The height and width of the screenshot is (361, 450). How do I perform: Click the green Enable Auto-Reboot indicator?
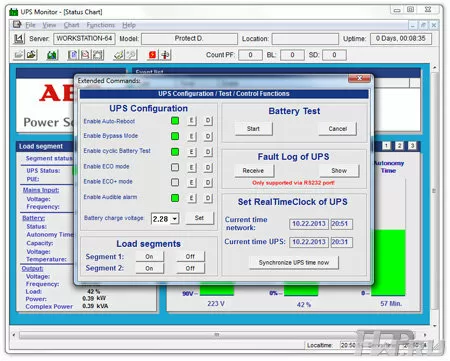point(175,121)
